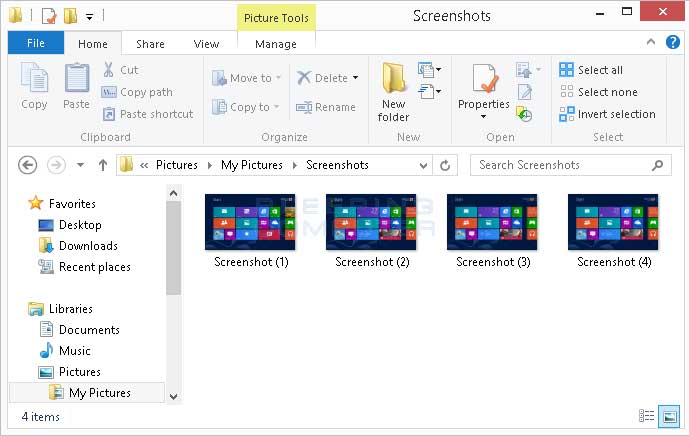Click navigation pane scroll up arrow
The width and height of the screenshot is (689, 436).
[x=174, y=193]
